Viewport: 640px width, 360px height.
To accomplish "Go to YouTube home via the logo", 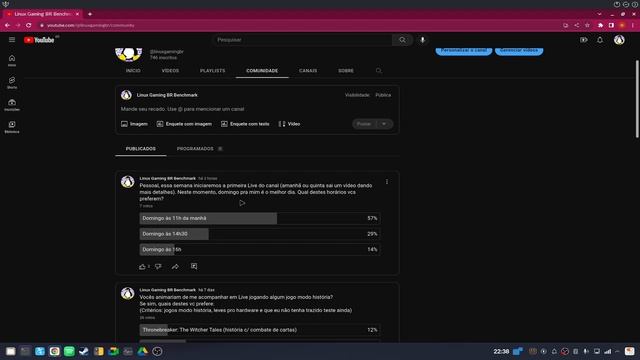I will click(x=39, y=40).
